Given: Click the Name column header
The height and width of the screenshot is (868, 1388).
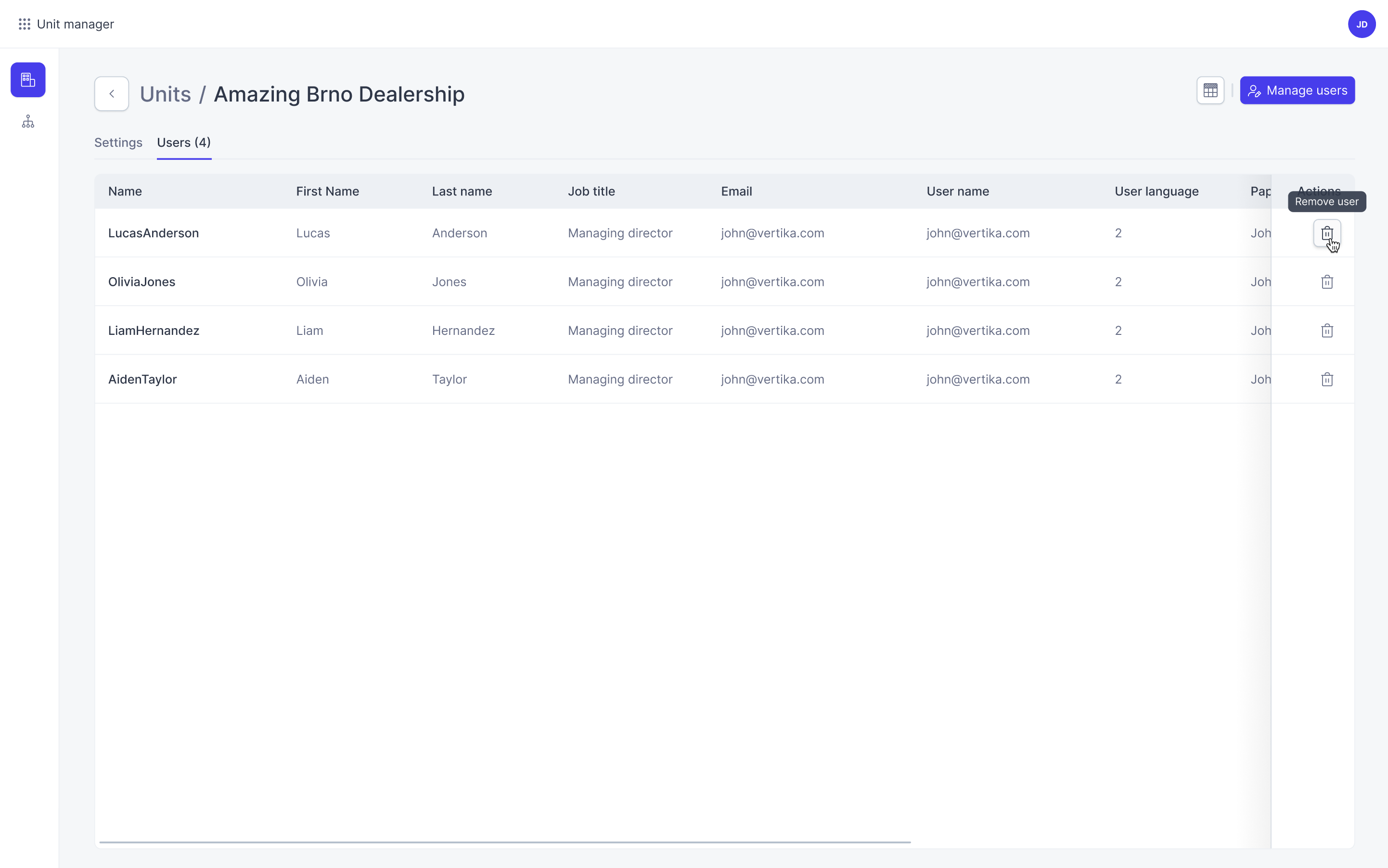Looking at the screenshot, I should pos(125,191).
